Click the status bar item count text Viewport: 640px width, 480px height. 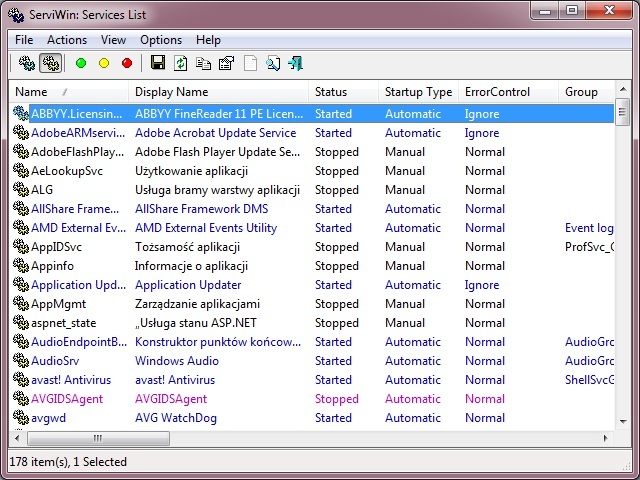tap(68, 462)
